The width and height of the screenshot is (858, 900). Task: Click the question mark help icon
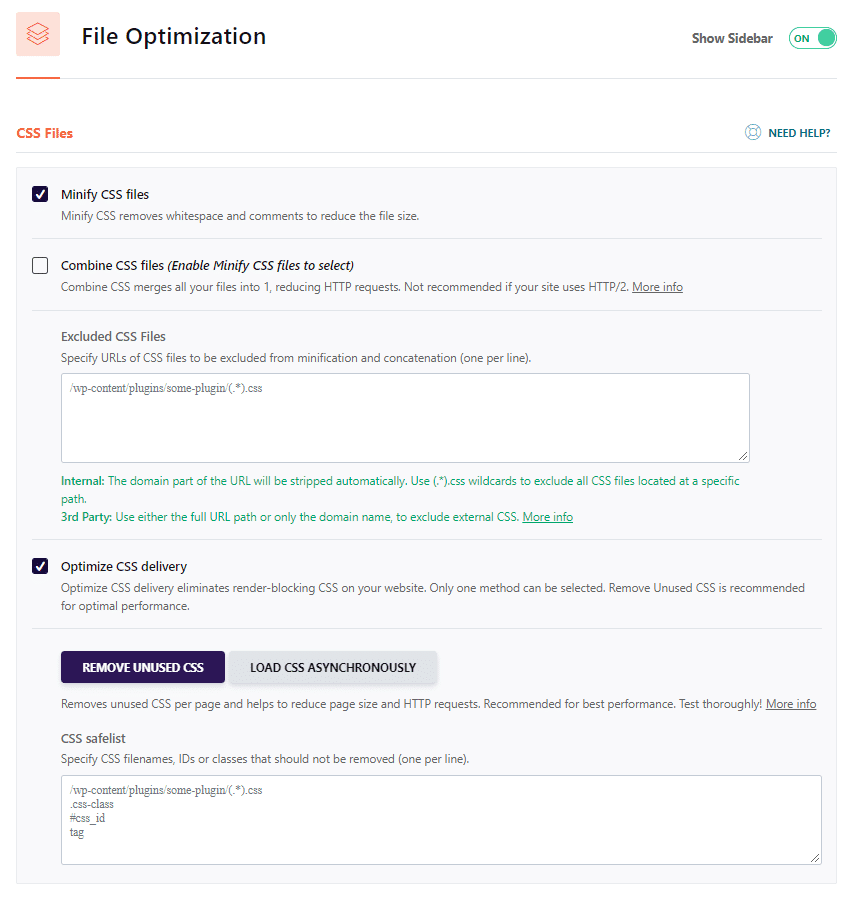pos(752,131)
